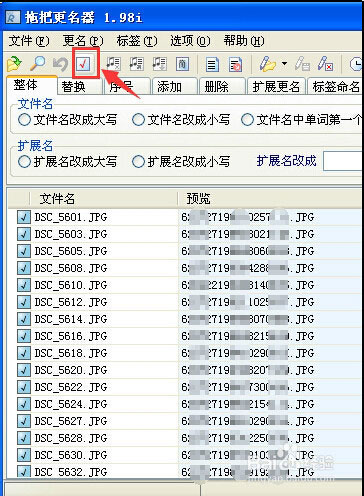The image size is (364, 496).
Task: Uncheck the checkbox for DSC_5624.JPG
Action: (24, 404)
